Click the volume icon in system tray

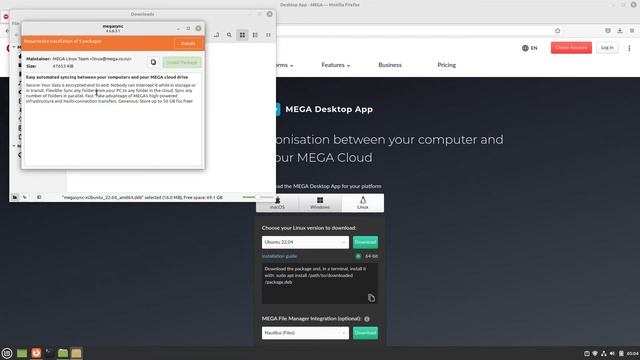coord(612,353)
